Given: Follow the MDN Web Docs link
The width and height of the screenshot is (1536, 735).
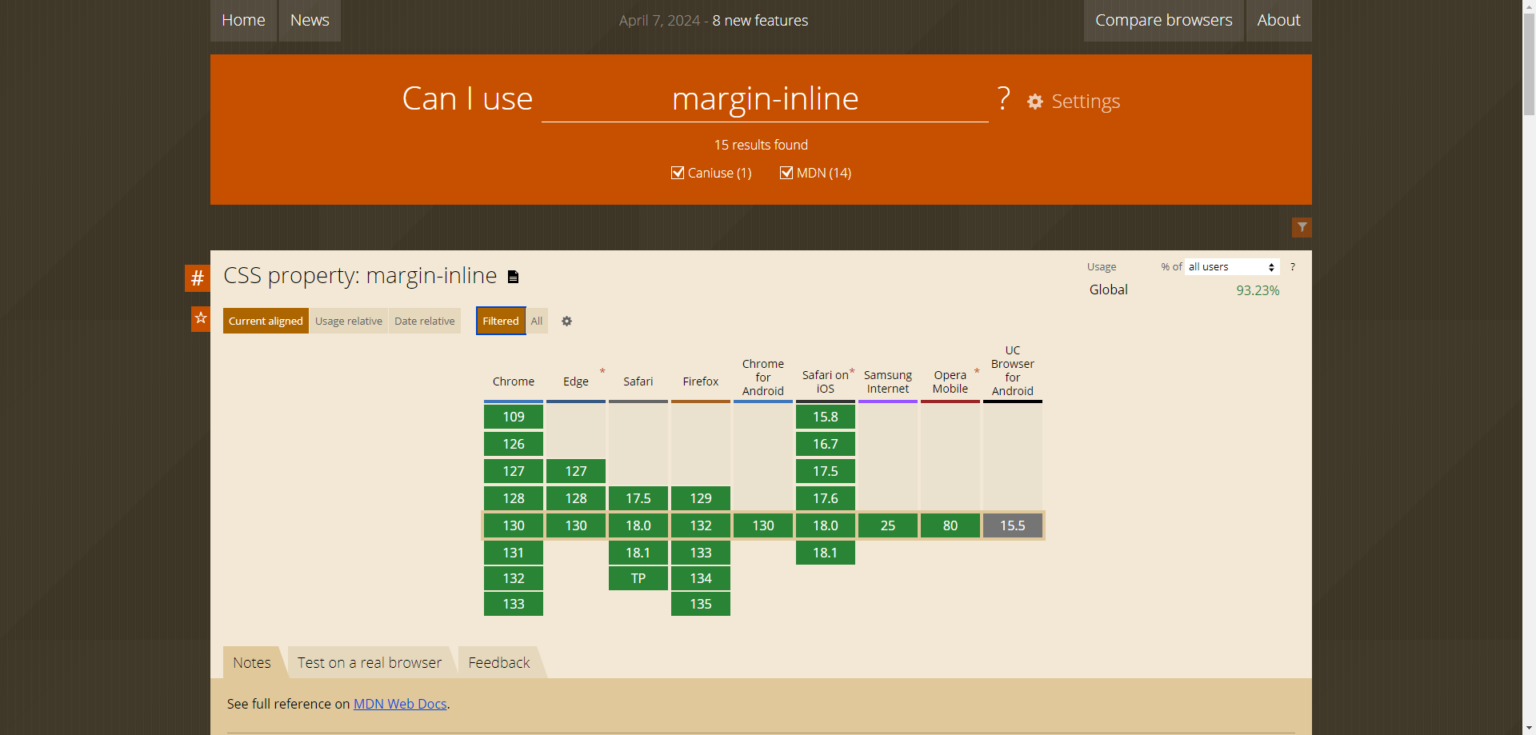Looking at the screenshot, I should click(x=400, y=704).
